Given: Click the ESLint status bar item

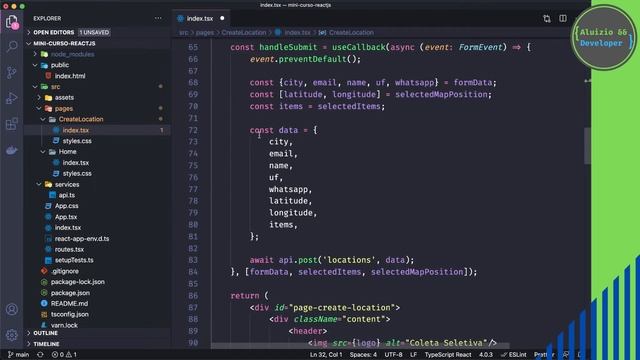Looking at the screenshot, I should 514,355.
